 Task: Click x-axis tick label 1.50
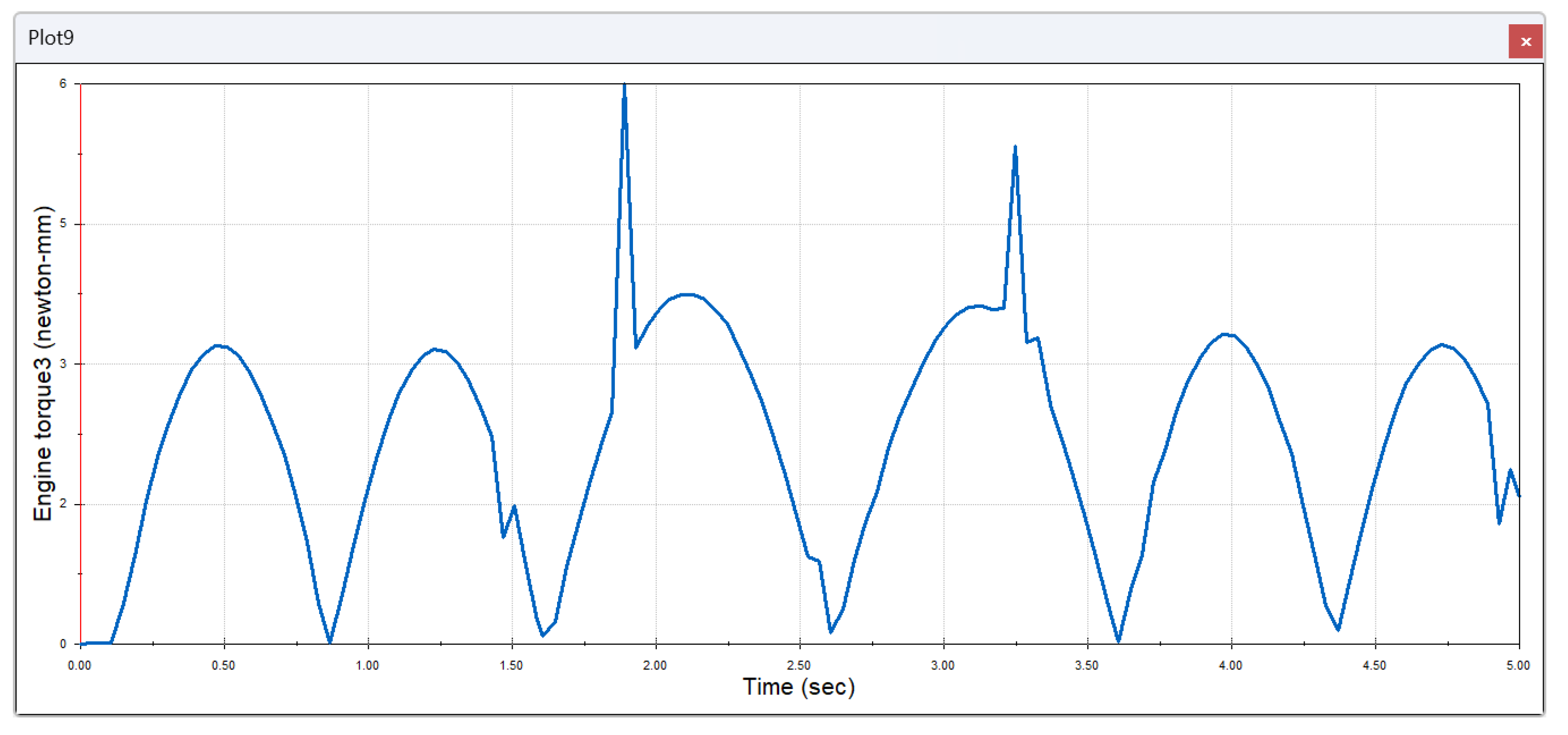(511, 666)
